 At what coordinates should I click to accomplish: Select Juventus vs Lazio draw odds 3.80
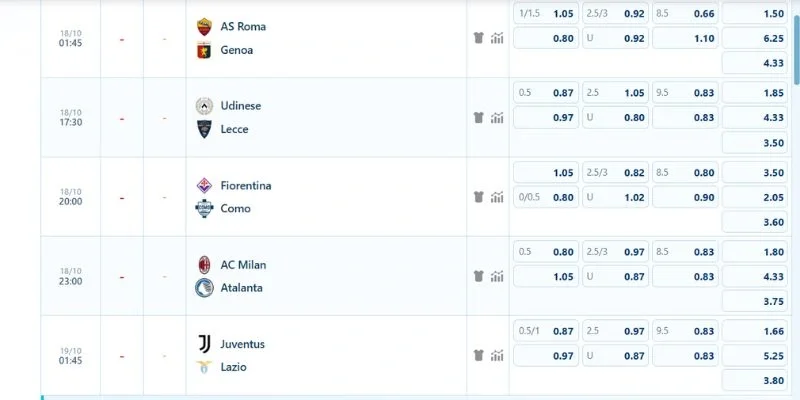point(755,380)
